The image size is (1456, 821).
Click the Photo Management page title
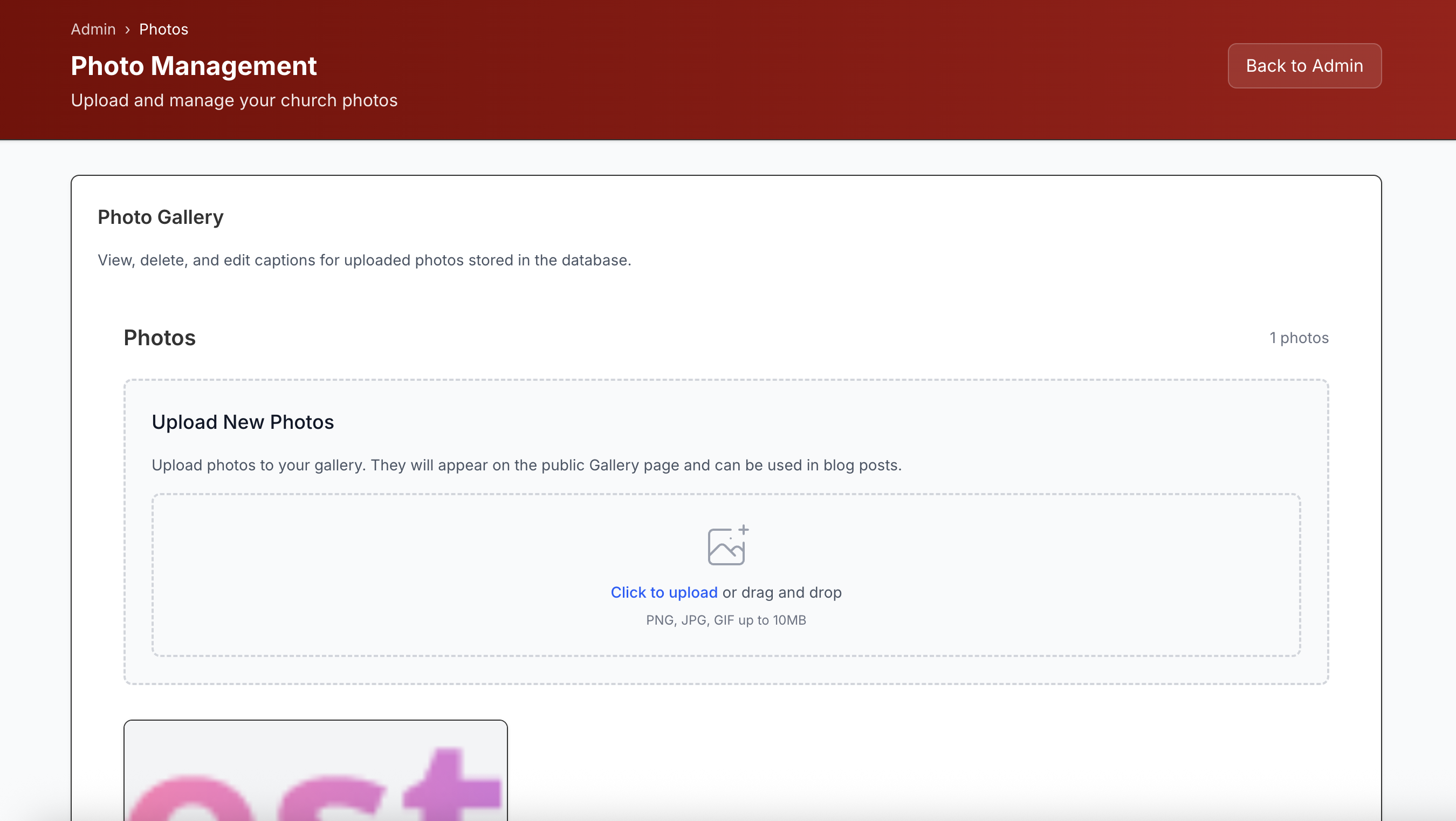click(194, 66)
